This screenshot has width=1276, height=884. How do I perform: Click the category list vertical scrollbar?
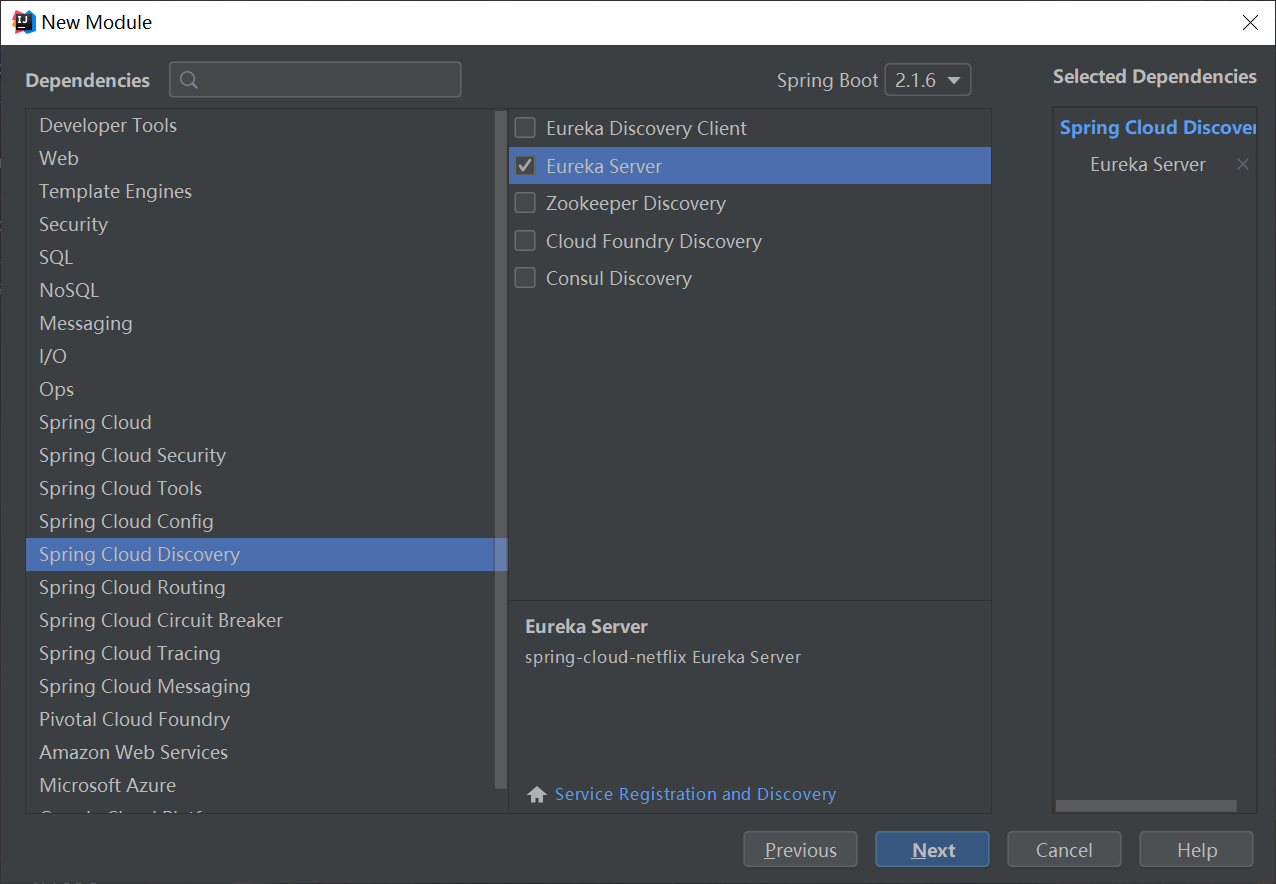click(501, 450)
